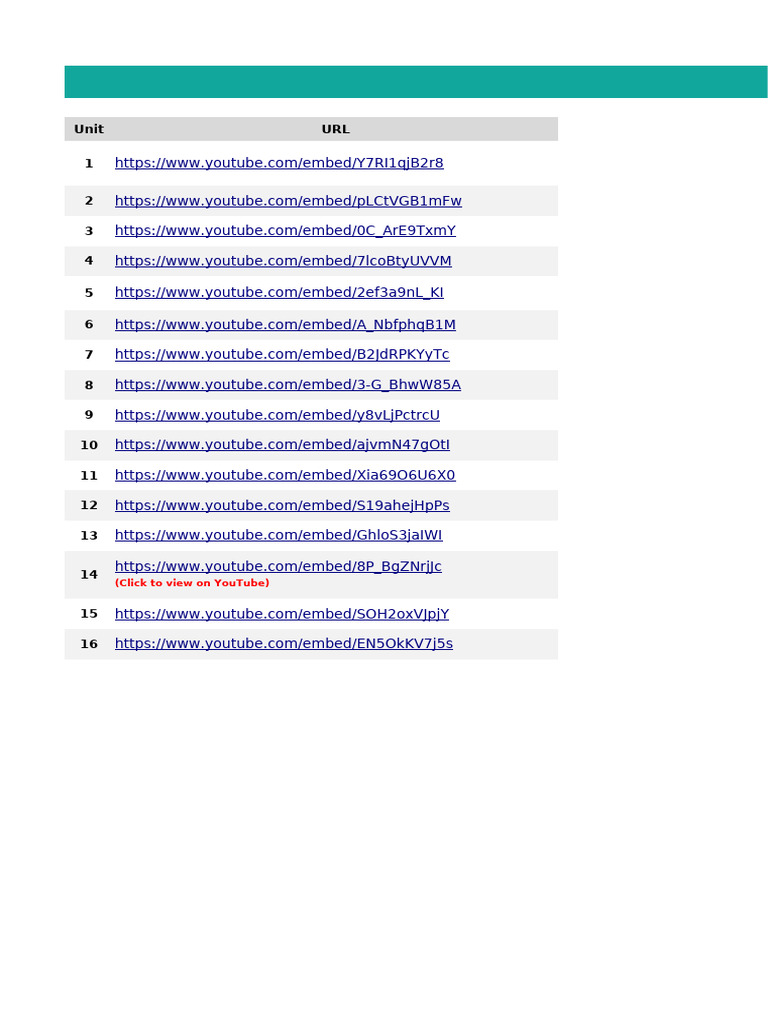Click the Unit 11 link Xia69O6U6X0

click(x=285, y=475)
